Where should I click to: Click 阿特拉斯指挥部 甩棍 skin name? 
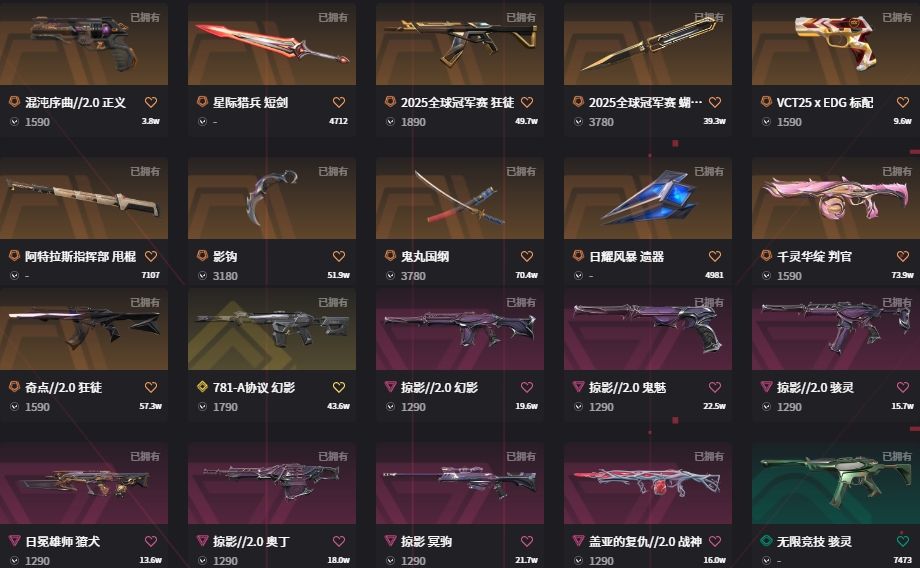[x=80, y=256]
